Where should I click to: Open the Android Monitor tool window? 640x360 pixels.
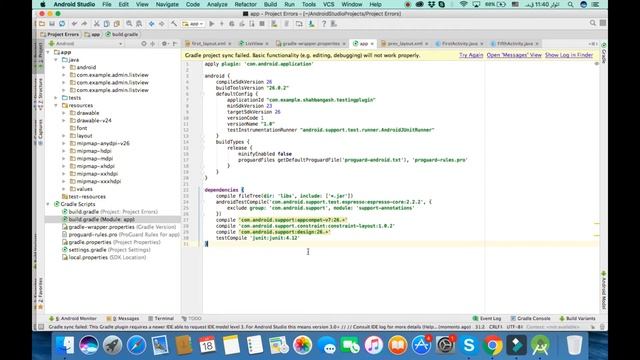point(73,318)
